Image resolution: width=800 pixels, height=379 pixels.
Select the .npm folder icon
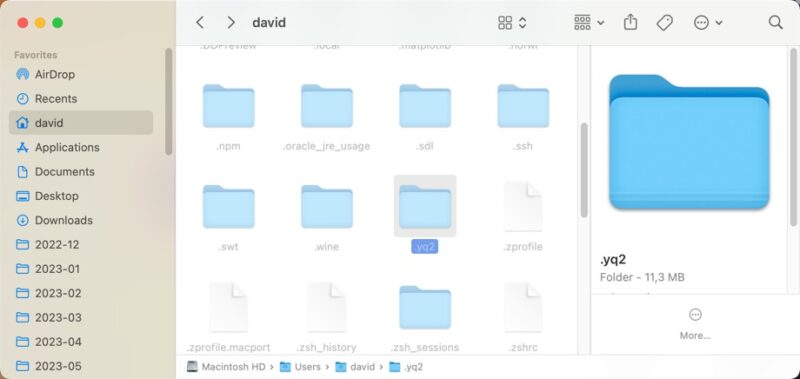tap(228, 106)
